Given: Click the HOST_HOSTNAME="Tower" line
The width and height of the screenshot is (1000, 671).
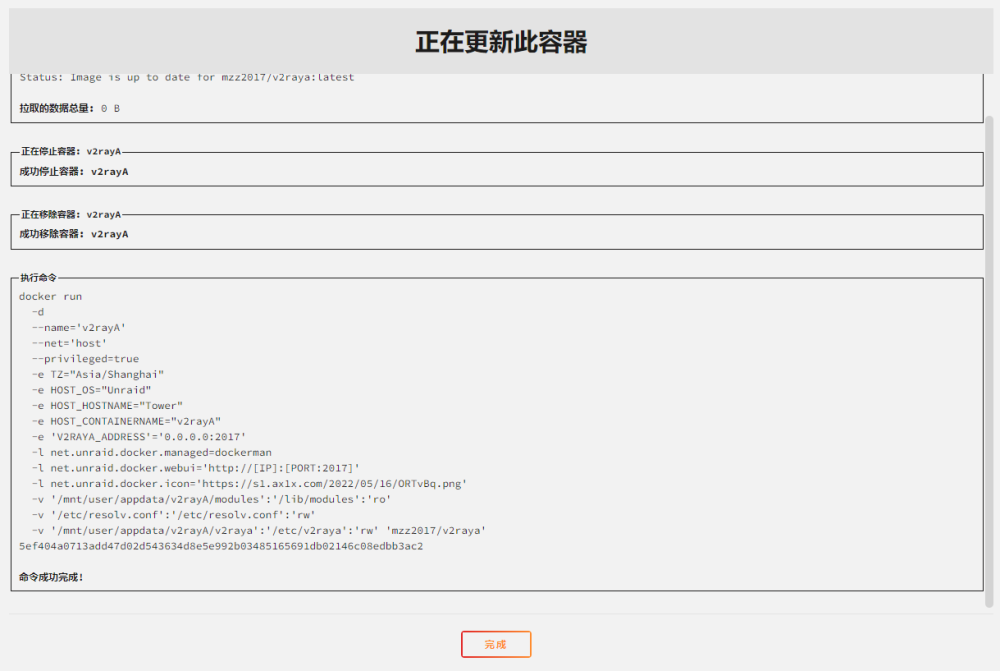Looking at the screenshot, I should [x=107, y=406].
